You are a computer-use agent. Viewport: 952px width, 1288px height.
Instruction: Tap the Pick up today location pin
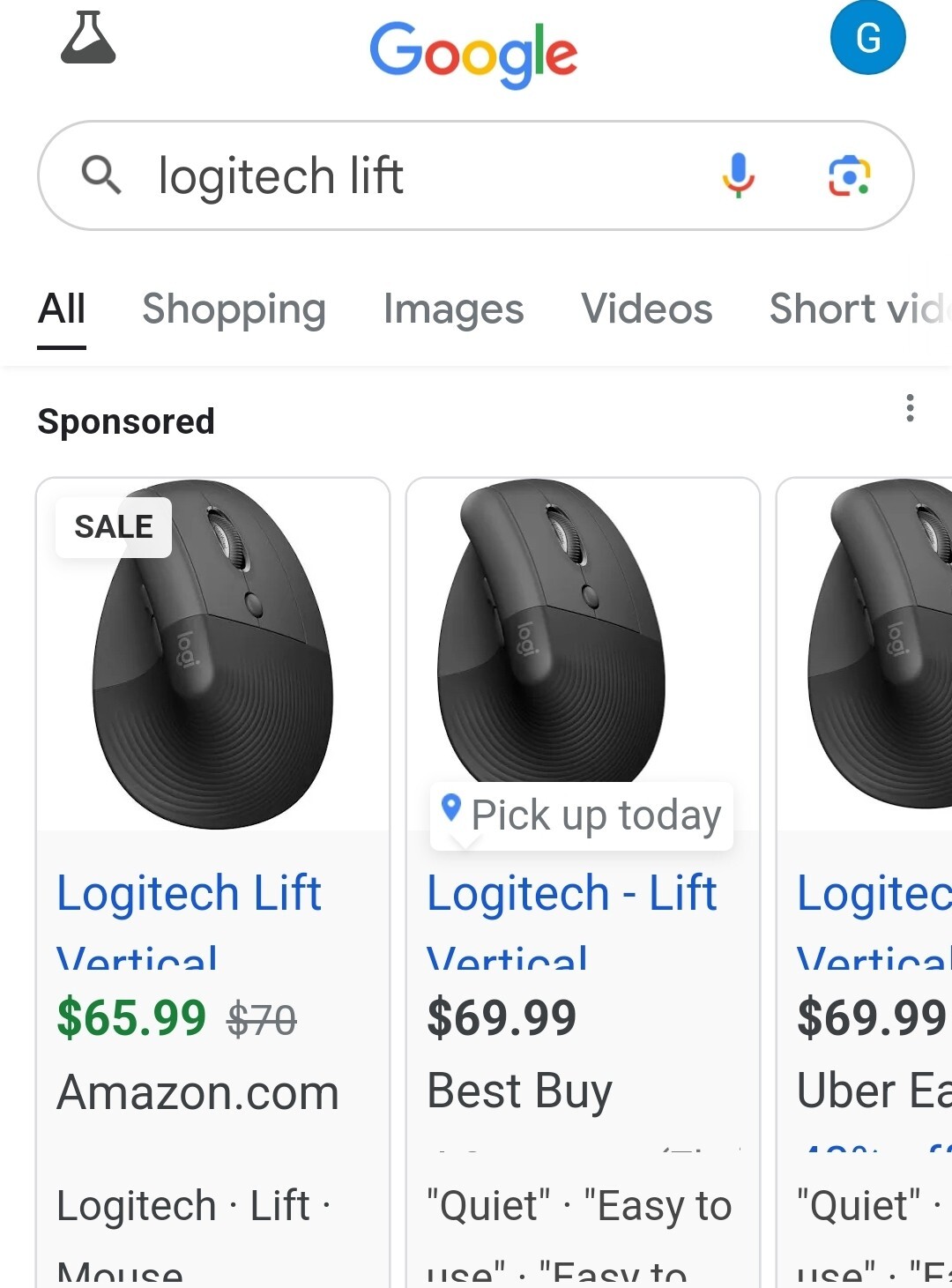pyautogui.click(x=451, y=807)
